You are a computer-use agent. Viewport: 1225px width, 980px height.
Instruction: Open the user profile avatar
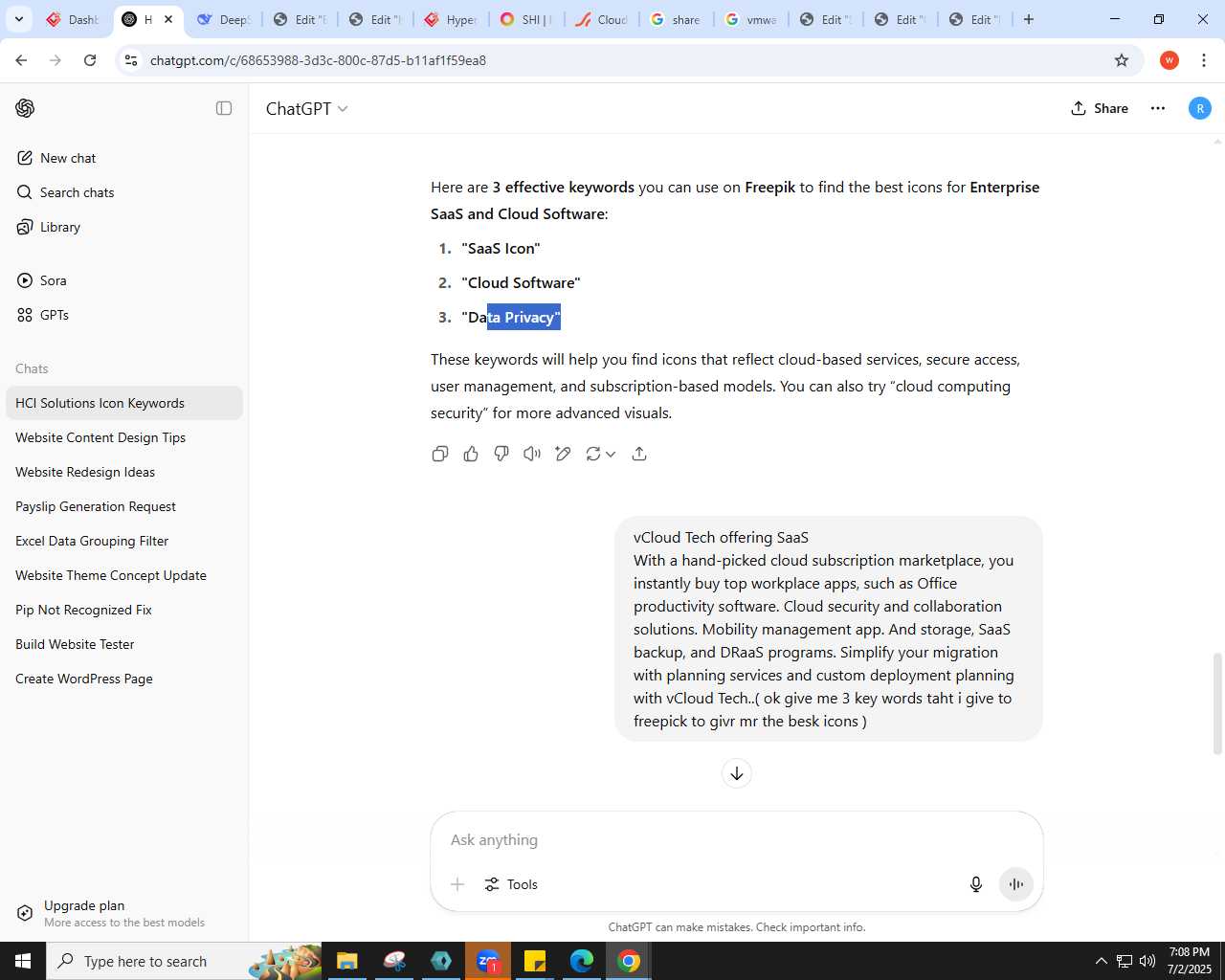click(1199, 108)
